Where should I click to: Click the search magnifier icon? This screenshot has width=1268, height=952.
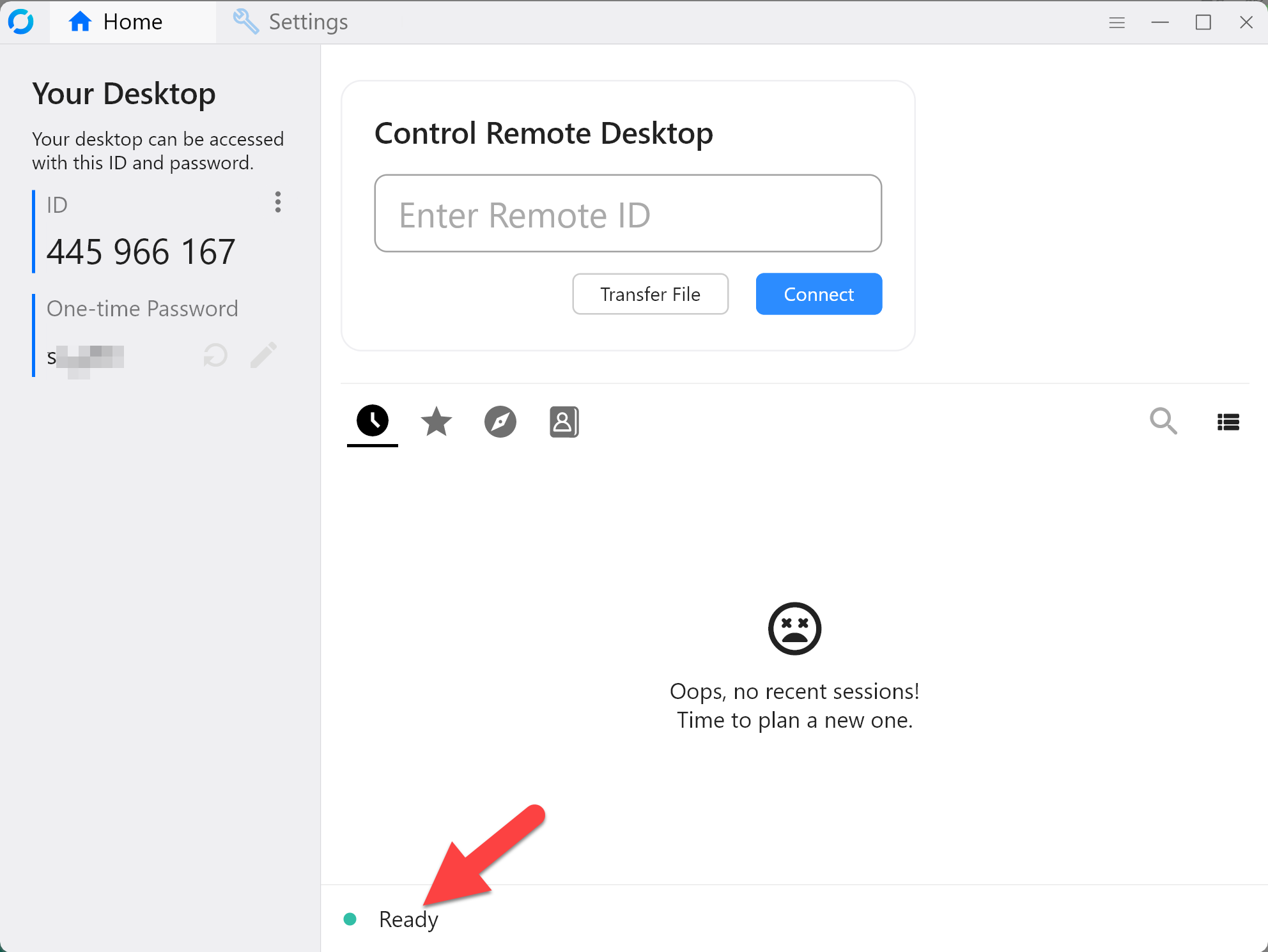(x=1163, y=422)
